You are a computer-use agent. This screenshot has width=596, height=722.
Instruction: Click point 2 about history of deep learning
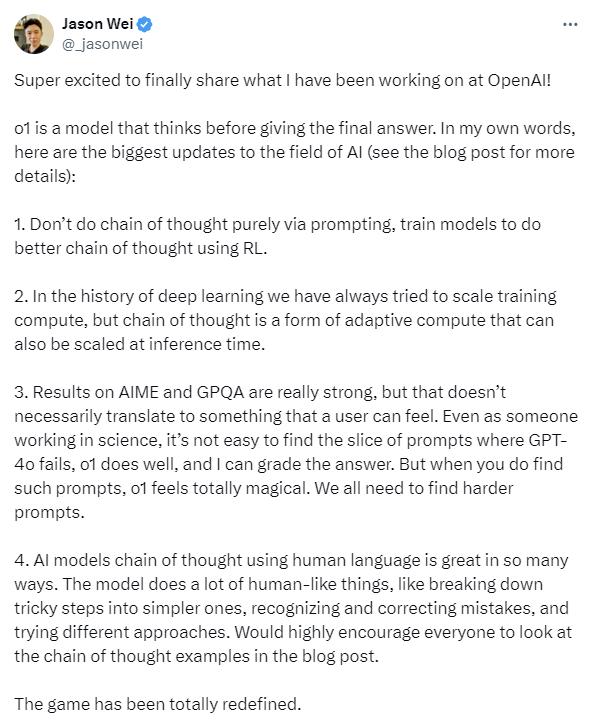(286, 320)
